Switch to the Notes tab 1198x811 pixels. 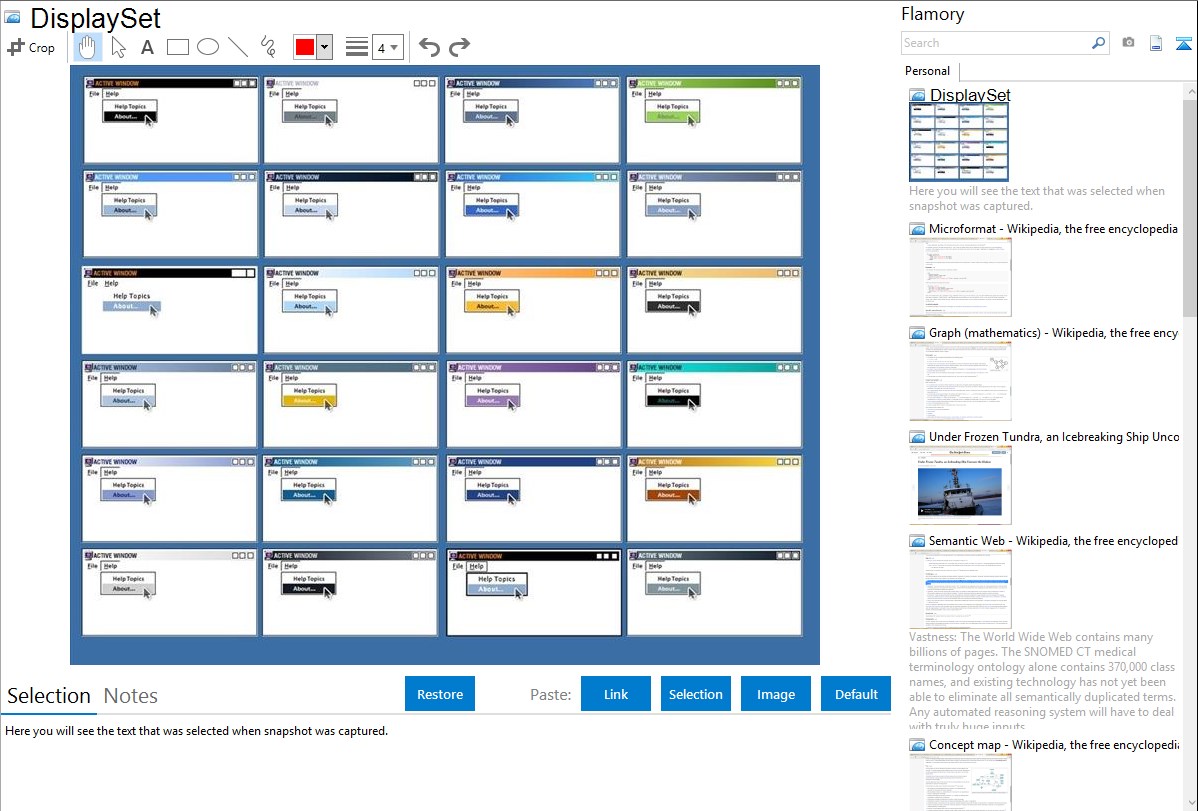[131, 696]
